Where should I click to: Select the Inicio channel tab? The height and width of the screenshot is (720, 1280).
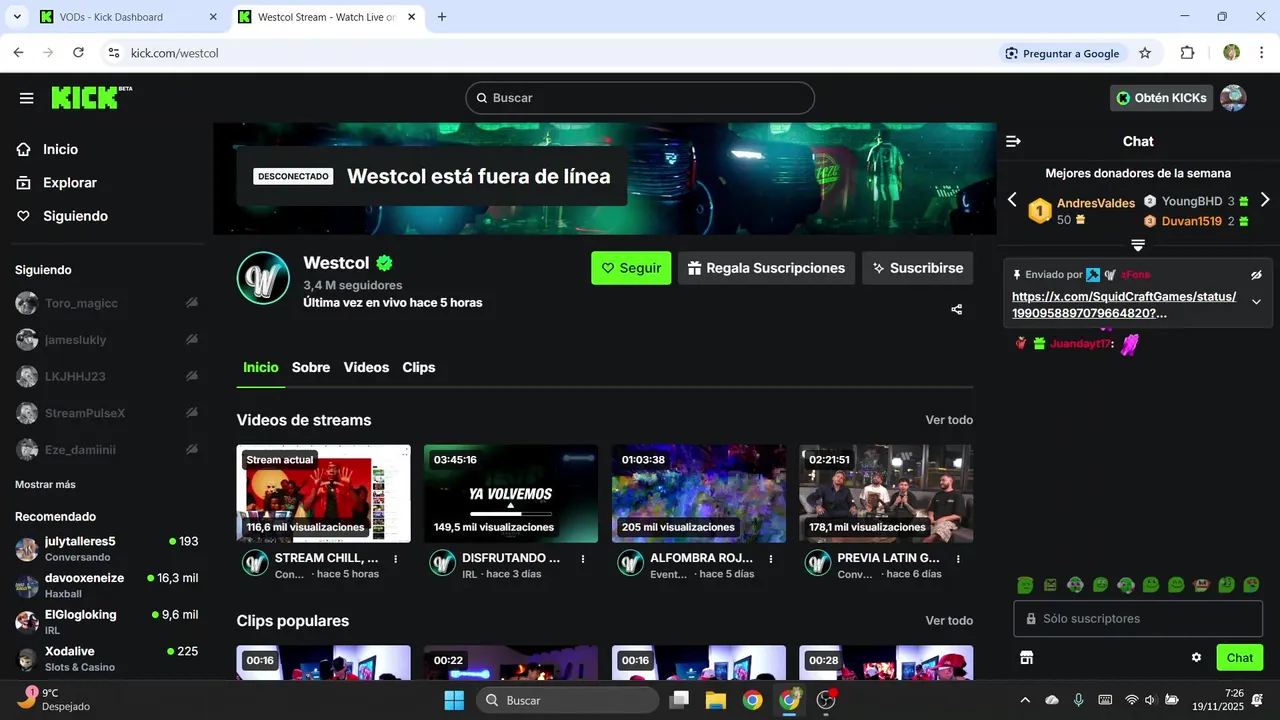click(x=261, y=368)
